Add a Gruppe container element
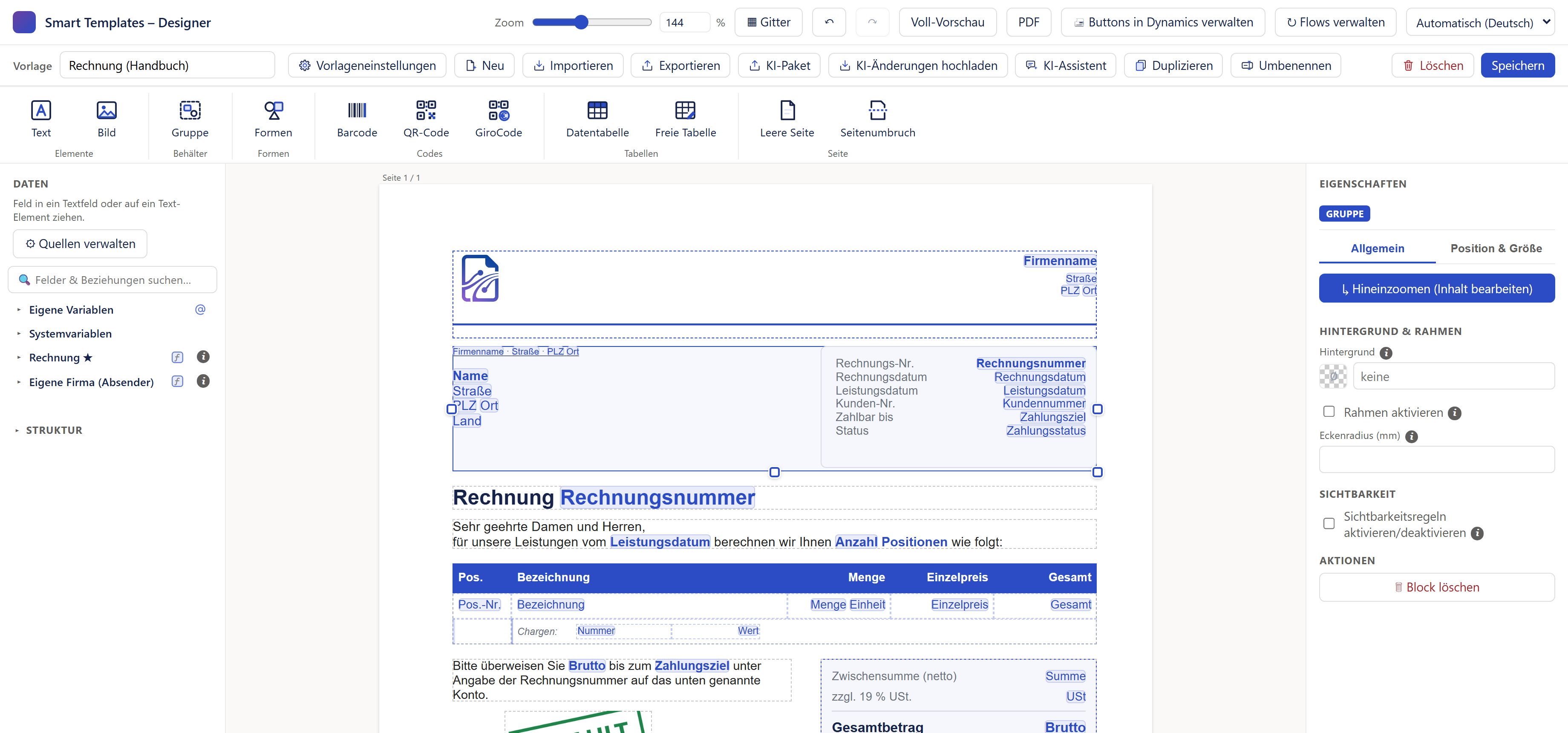Viewport: 1568px width, 733px height. [x=190, y=119]
